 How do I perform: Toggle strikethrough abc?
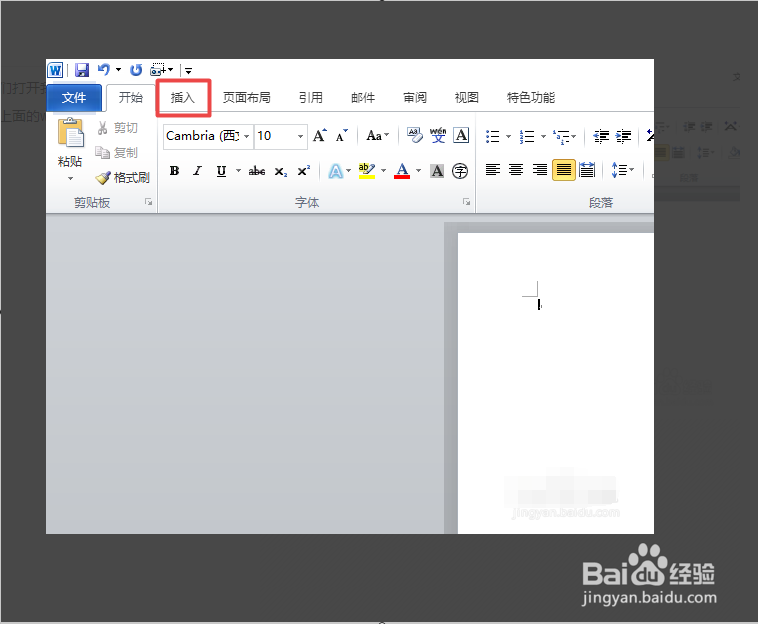257,171
